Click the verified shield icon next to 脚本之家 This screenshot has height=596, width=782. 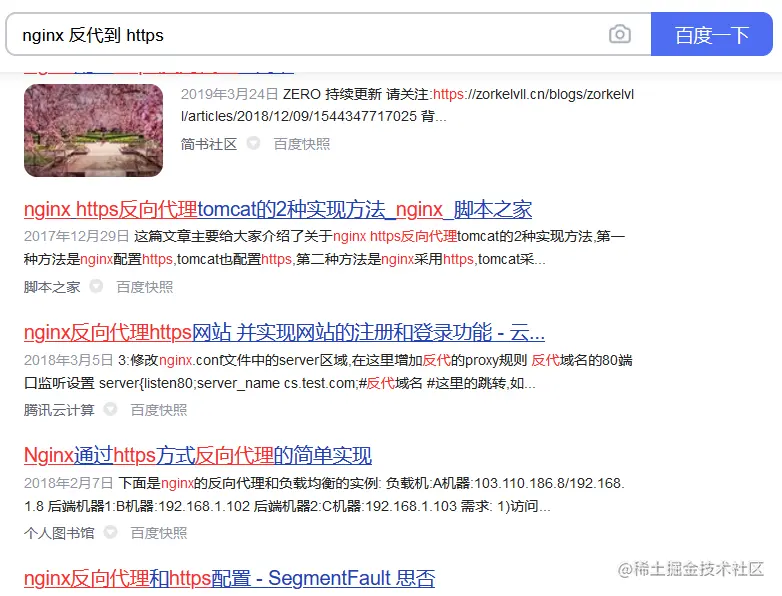coord(96,286)
